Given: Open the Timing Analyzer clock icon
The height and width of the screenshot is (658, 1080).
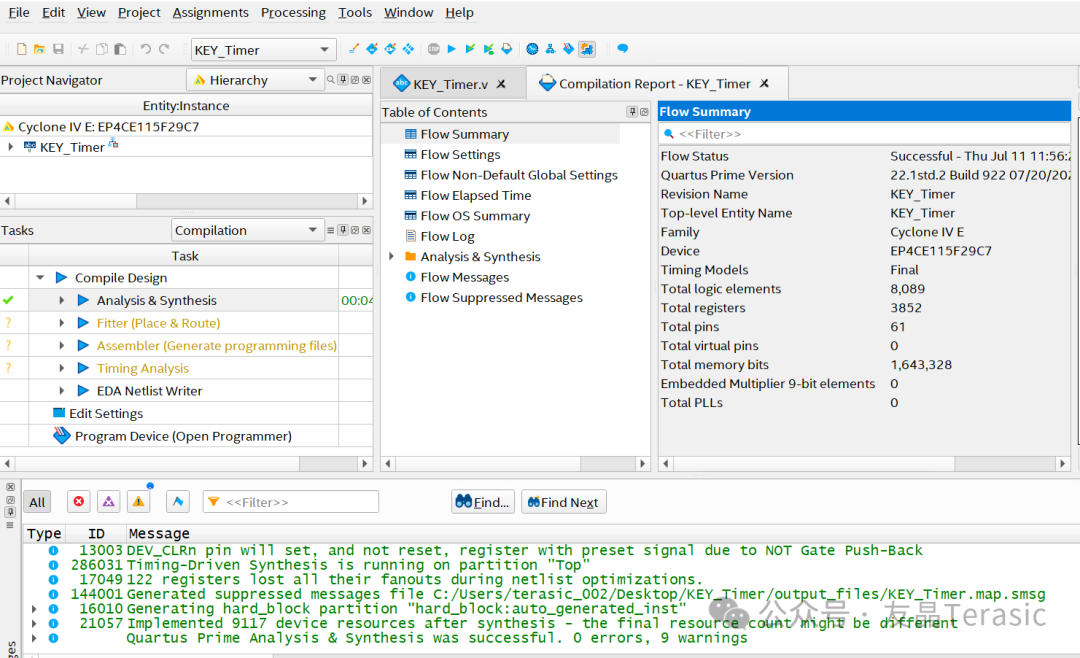Looking at the screenshot, I should 532,49.
